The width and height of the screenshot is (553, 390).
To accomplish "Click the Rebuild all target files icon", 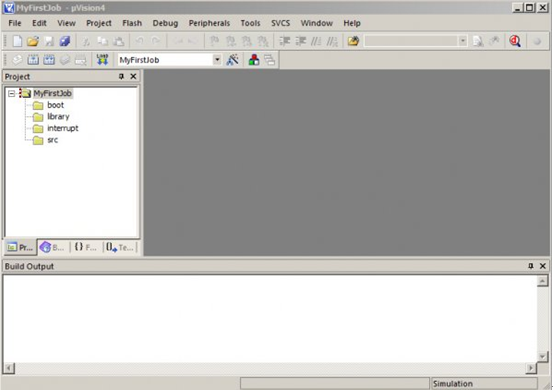I will point(49,60).
